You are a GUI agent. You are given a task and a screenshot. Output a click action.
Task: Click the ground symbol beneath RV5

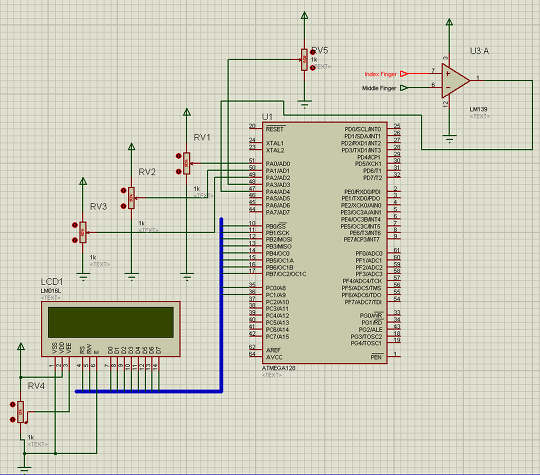pos(304,104)
